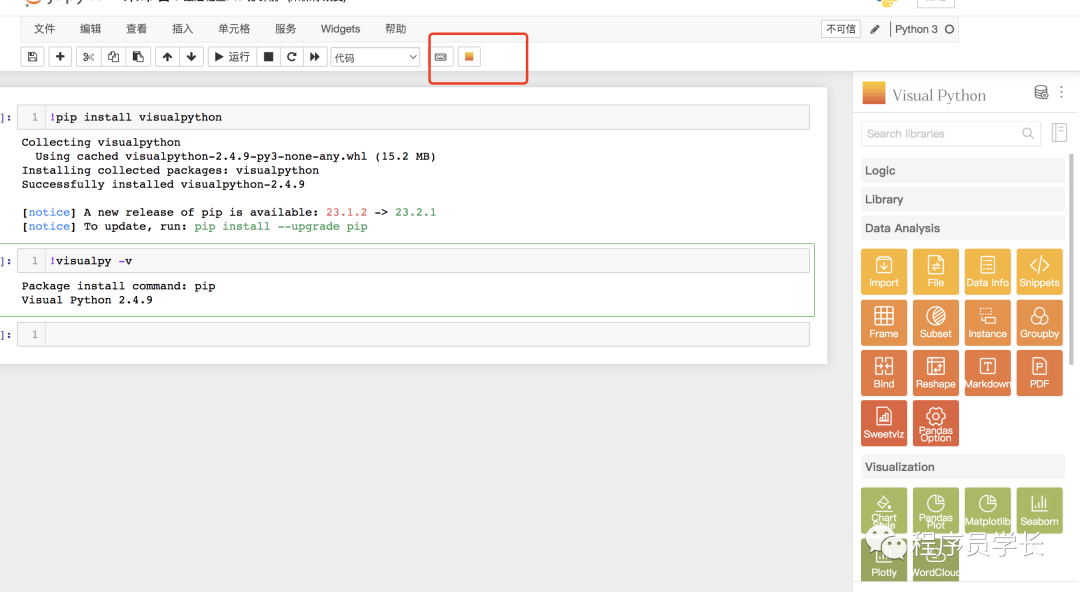Move selected cell up arrow
The width and height of the screenshot is (1080, 592).
(x=167, y=57)
